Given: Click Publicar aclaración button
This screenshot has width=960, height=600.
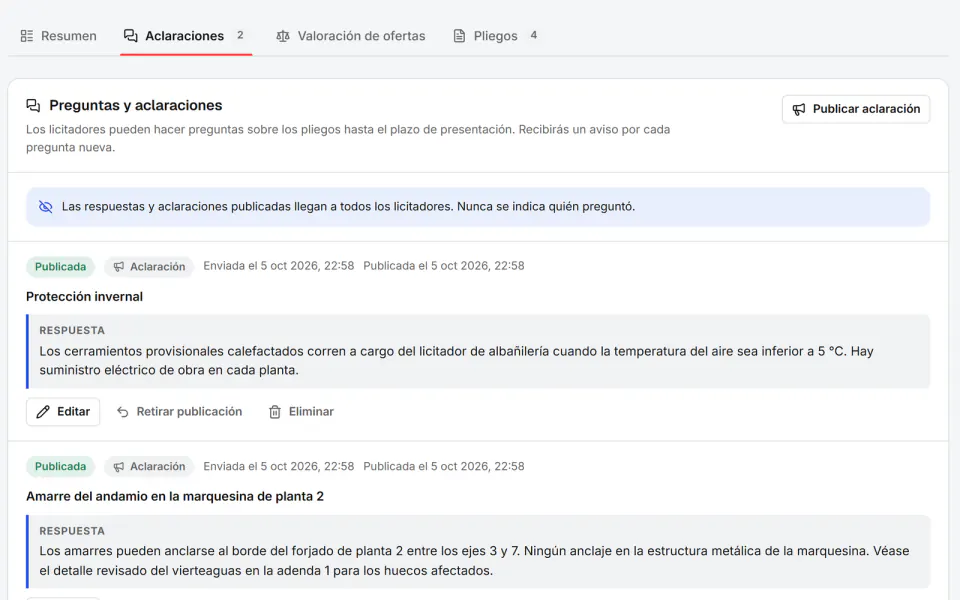Looking at the screenshot, I should (x=856, y=109).
